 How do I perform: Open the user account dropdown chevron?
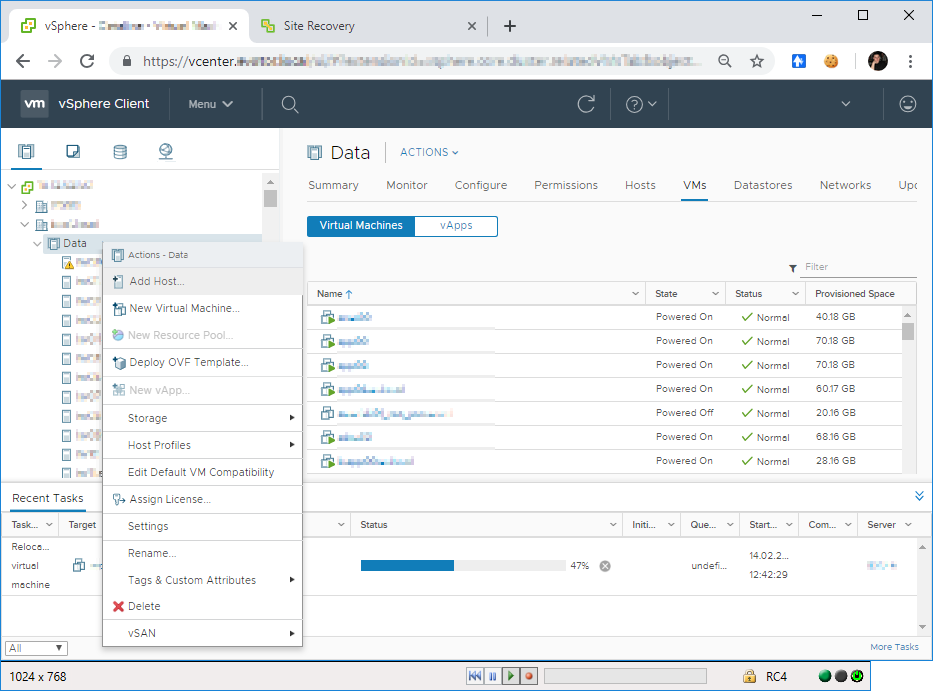coord(846,104)
